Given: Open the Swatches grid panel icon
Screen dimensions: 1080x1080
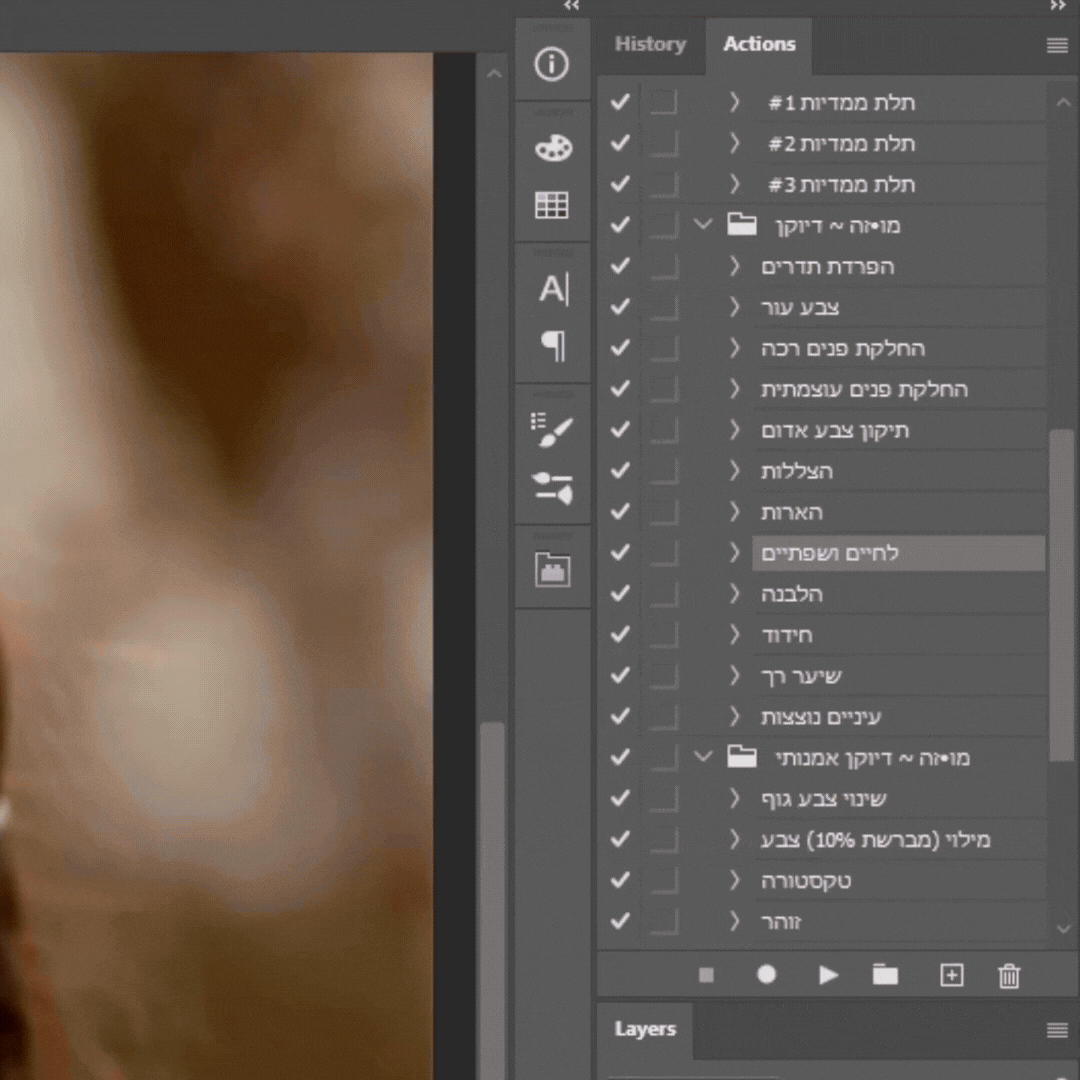Looking at the screenshot, I should tap(552, 205).
